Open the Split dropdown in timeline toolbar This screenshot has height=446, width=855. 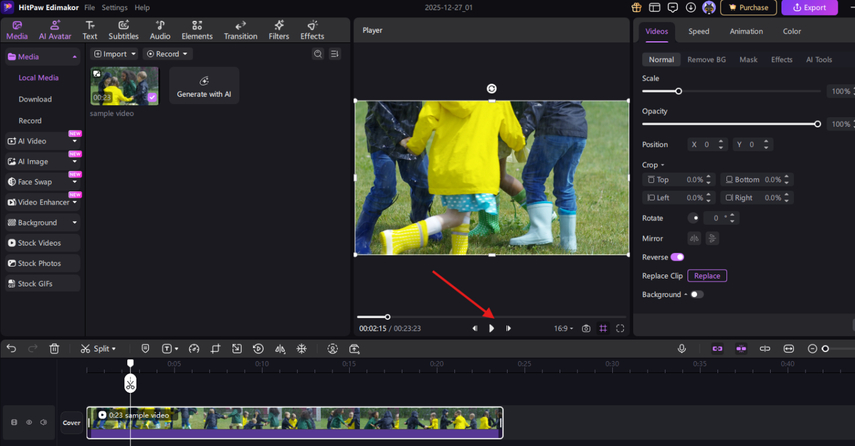[x=98, y=349]
